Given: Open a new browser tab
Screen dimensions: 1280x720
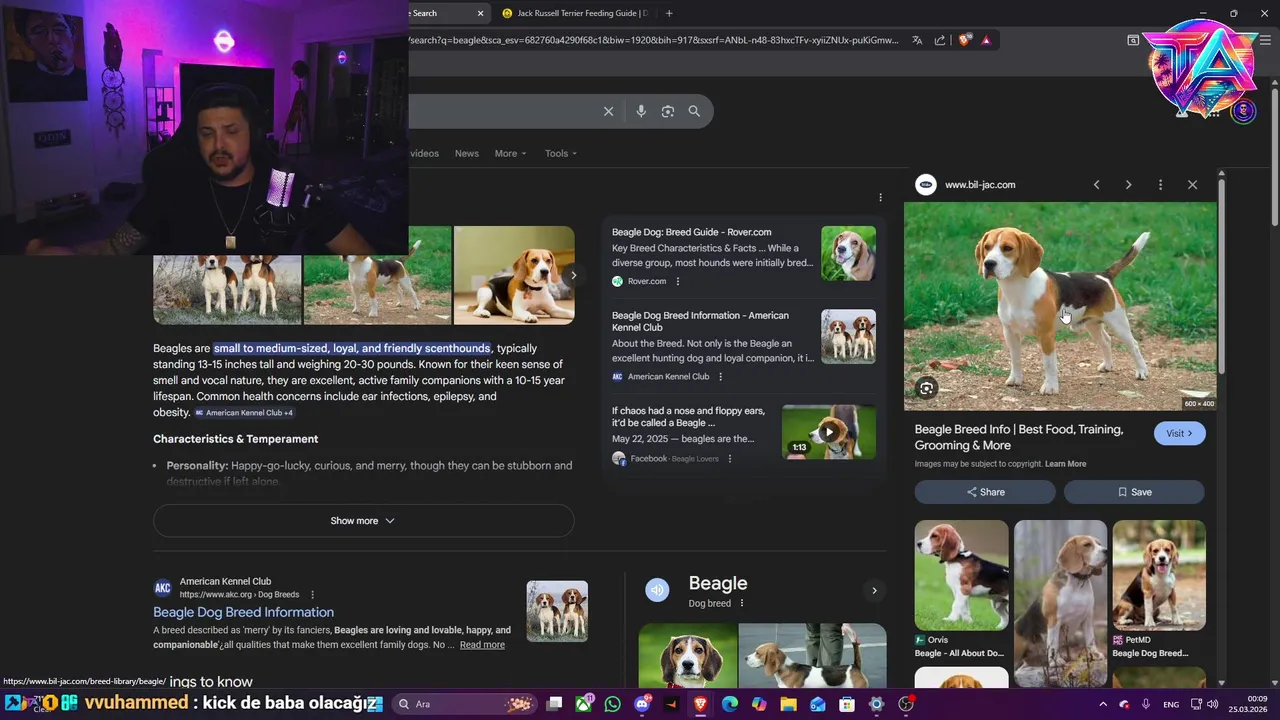Looking at the screenshot, I should coord(669,13).
